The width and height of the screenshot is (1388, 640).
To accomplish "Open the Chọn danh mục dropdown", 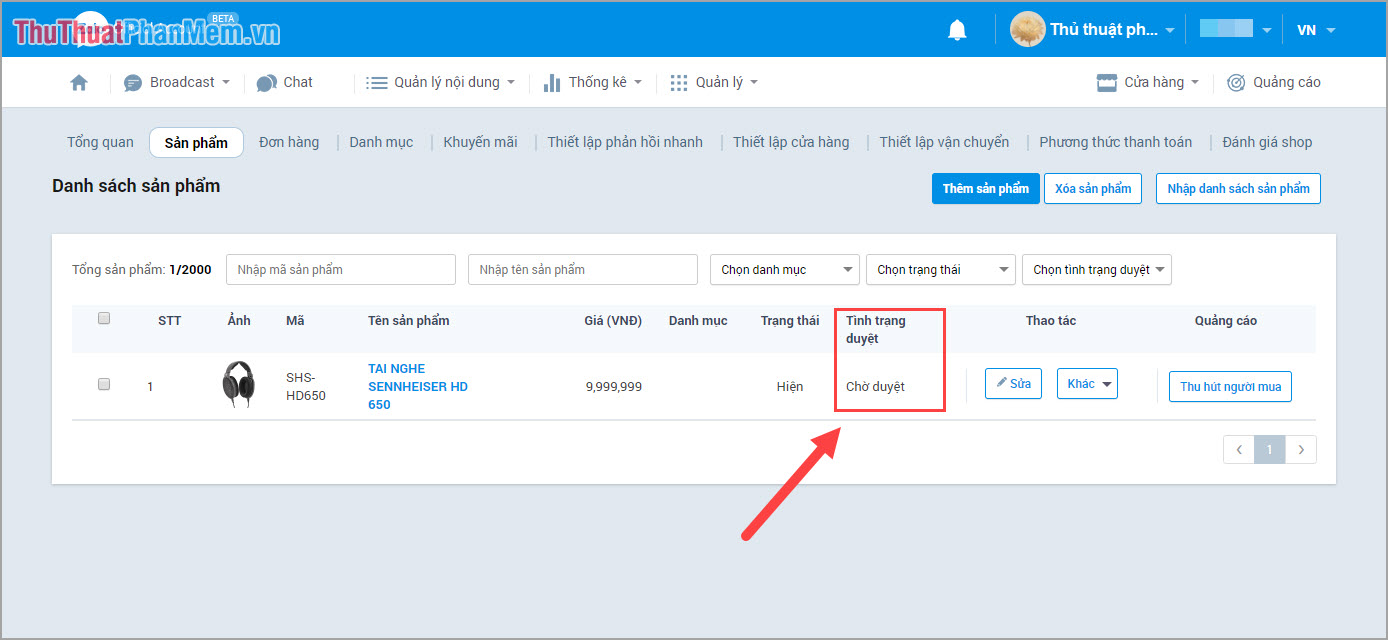I will pos(784,269).
